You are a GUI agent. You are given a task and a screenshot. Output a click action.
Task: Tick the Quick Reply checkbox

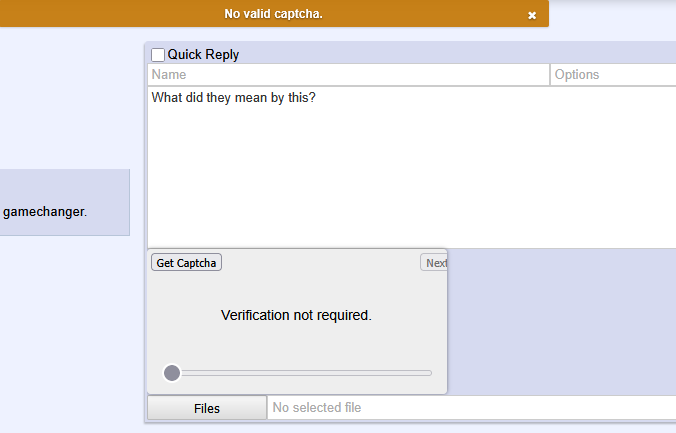158,55
